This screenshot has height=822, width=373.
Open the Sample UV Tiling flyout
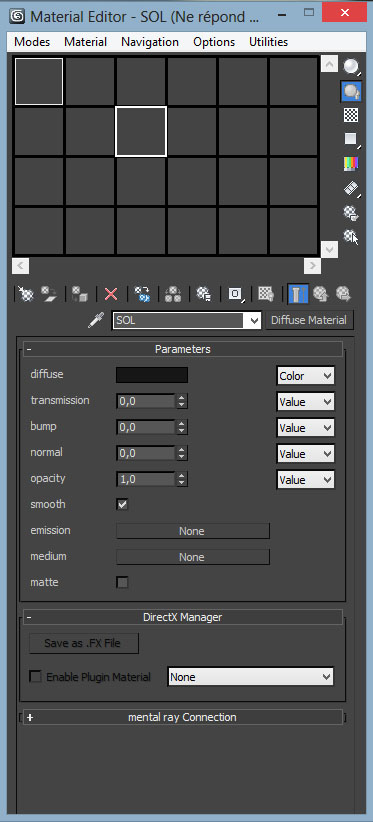tap(351, 139)
